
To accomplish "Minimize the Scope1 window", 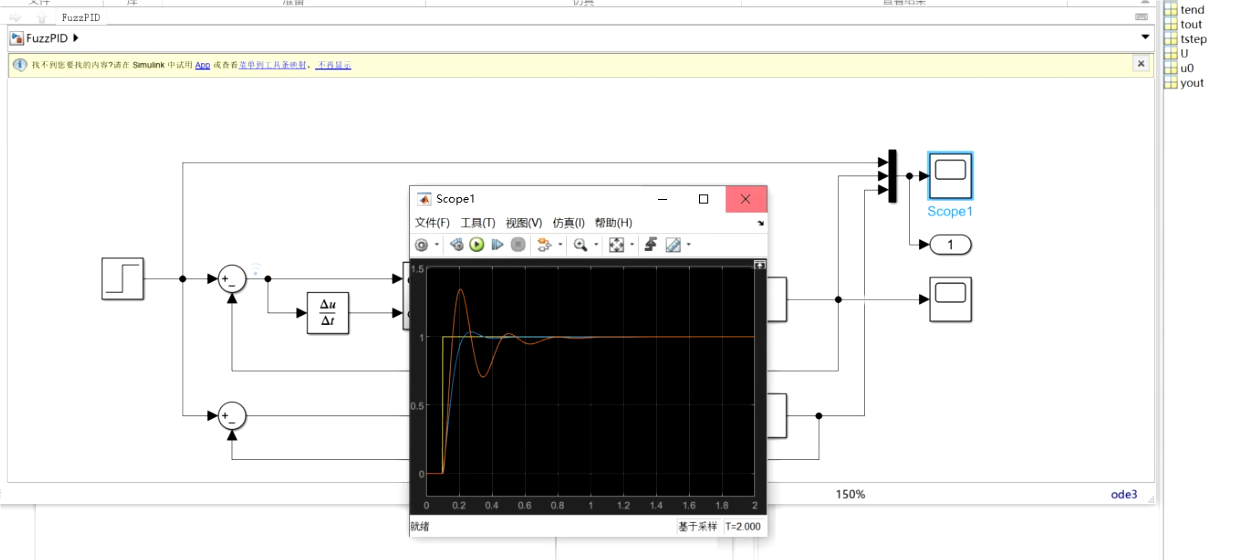I will 661,199.
